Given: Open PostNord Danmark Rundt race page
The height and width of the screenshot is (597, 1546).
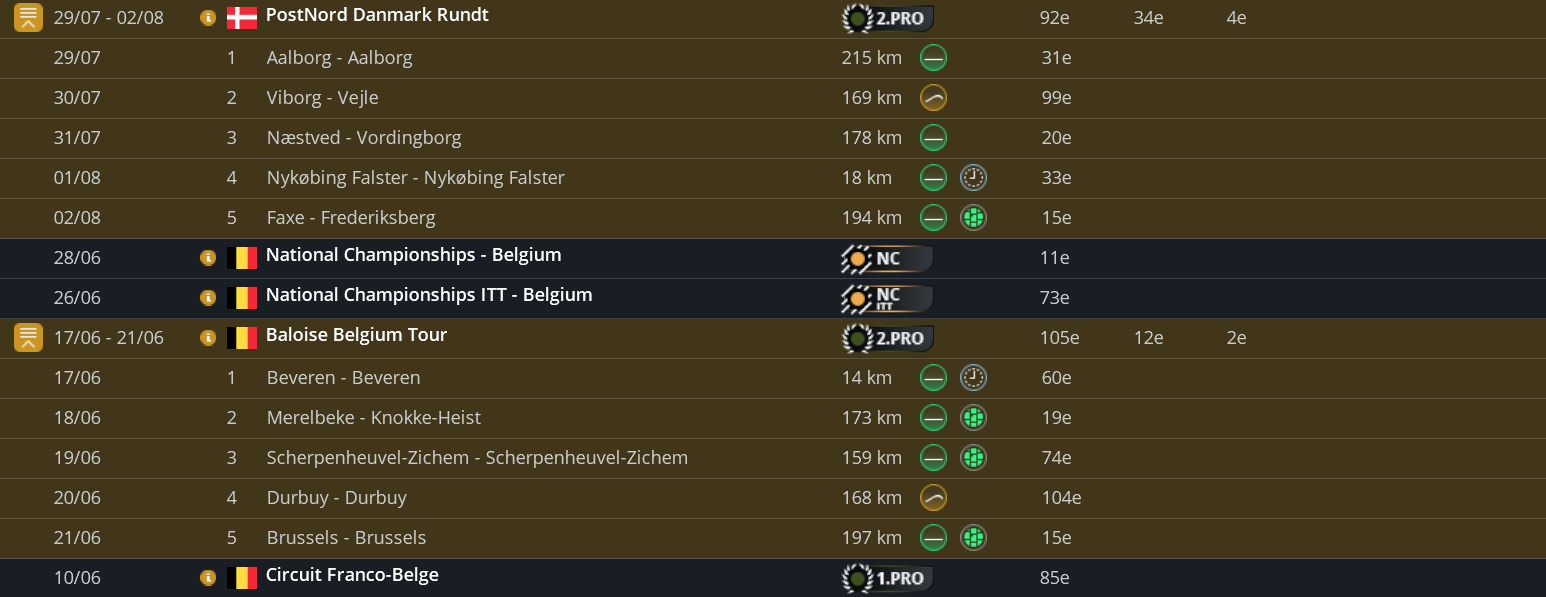Looking at the screenshot, I should pos(377,16).
